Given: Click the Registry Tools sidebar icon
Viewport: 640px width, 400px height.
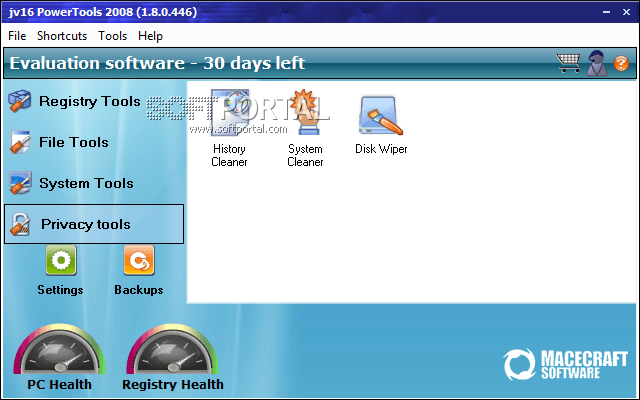Looking at the screenshot, I should [x=19, y=101].
